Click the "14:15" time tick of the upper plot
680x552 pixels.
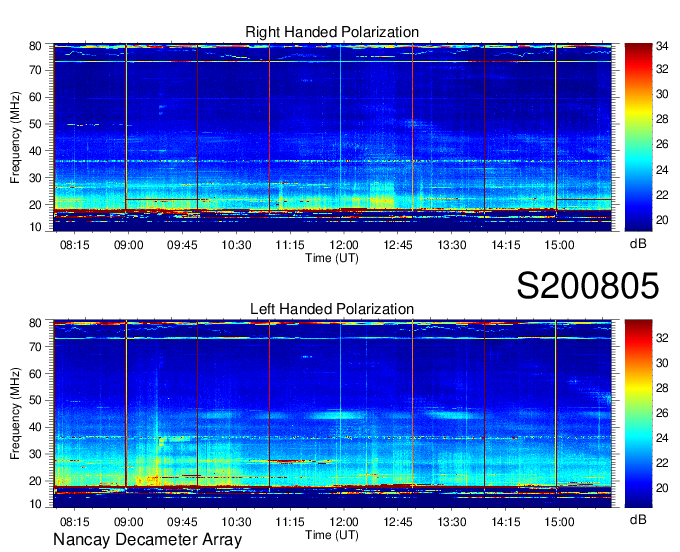coord(506,245)
